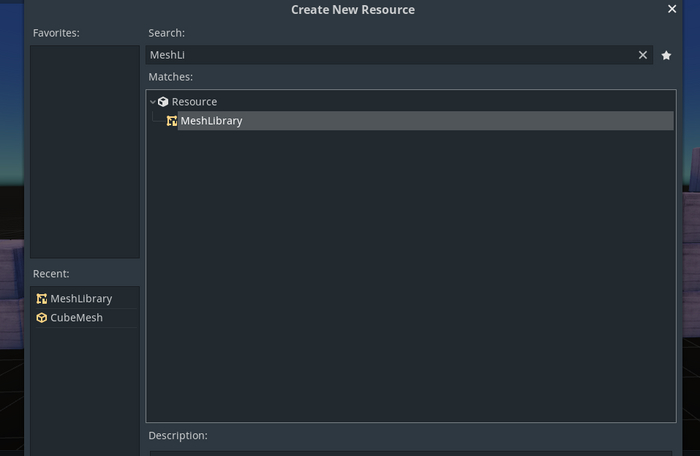This screenshot has width=700, height=456.
Task: Click empty space below CubeMesh in Recent
Action: [x=85, y=390]
